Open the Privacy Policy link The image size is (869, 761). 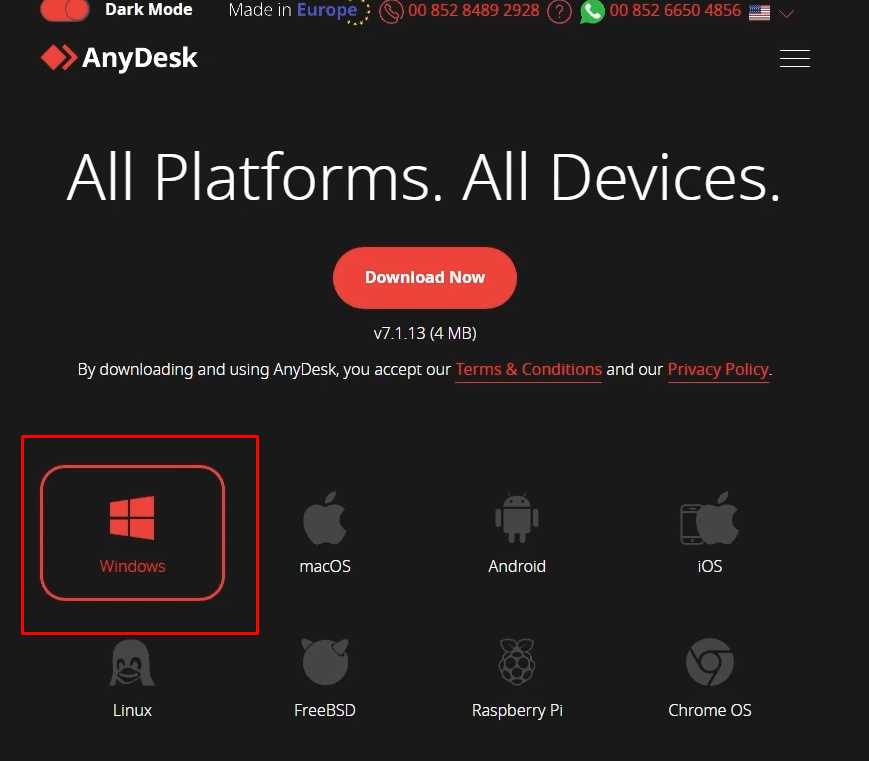coord(718,369)
